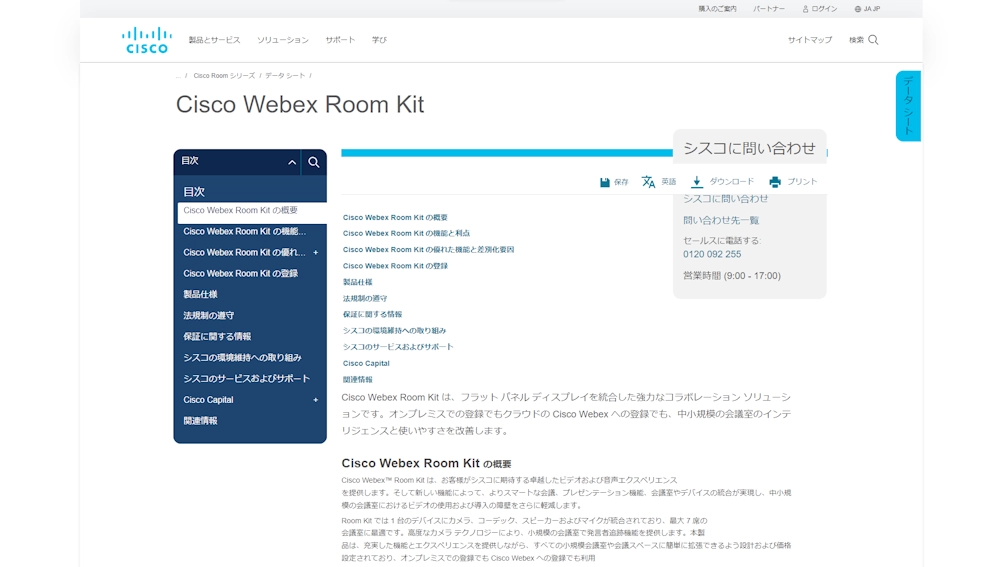Viewport: 1000px width, 567px height.
Task: Search within the table of contents panel
Action: (x=314, y=162)
